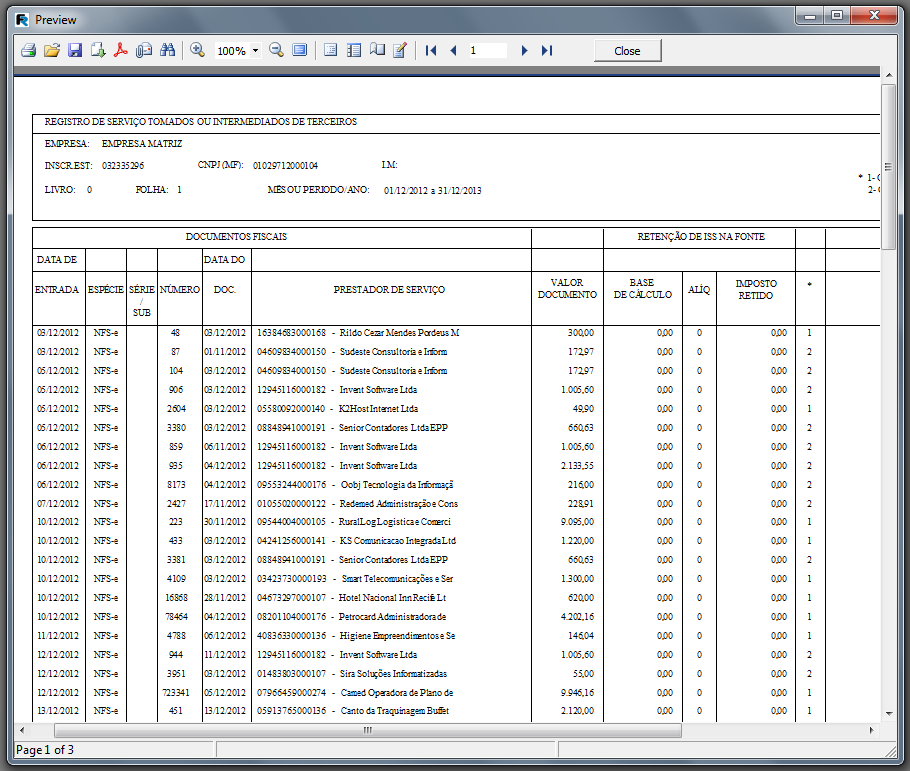Click the horizontal scrollbar thumb

[368, 730]
